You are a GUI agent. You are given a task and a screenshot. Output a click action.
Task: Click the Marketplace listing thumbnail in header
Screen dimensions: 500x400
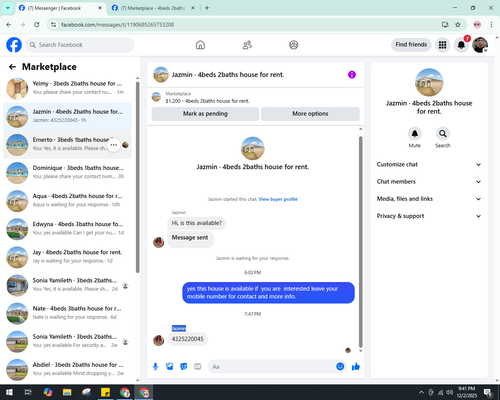pyautogui.click(x=156, y=97)
